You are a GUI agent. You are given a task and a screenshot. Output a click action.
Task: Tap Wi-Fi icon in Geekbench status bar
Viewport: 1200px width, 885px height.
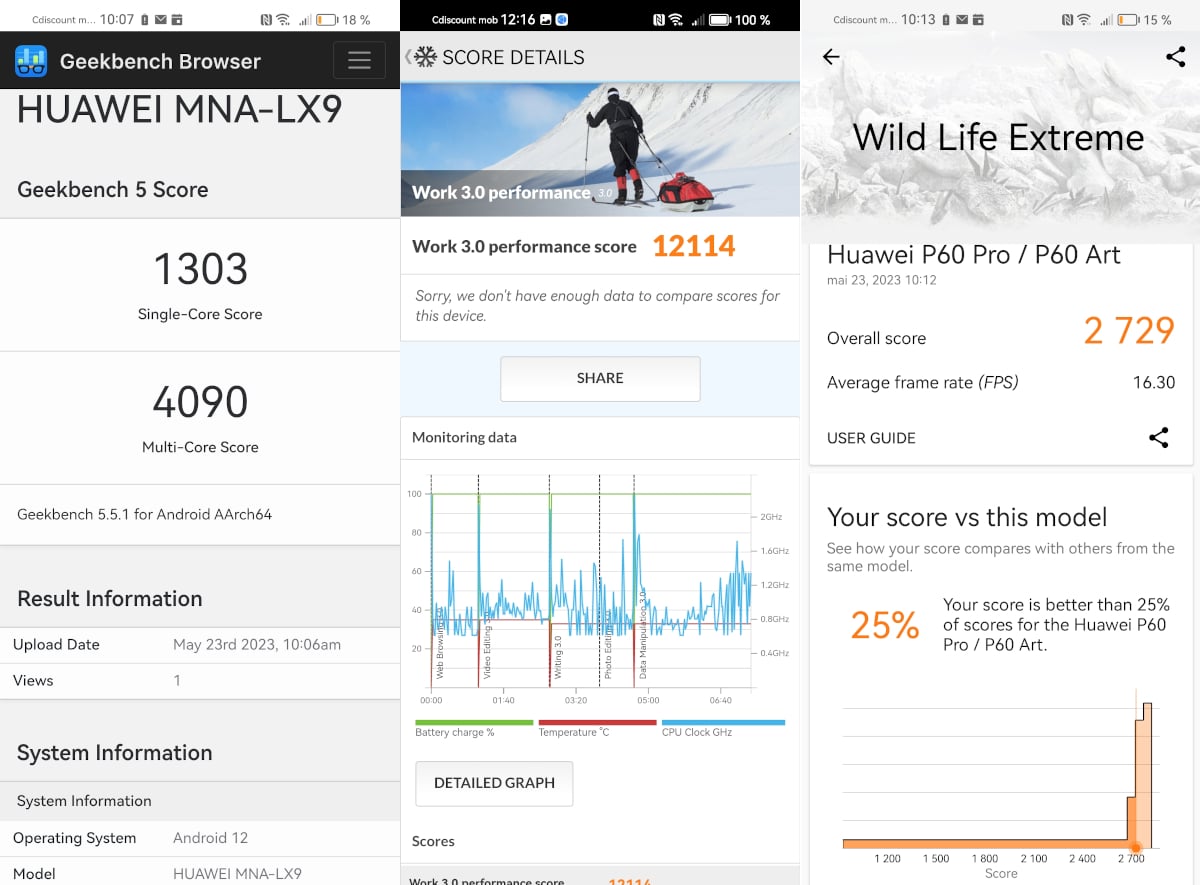(x=283, y=19)
